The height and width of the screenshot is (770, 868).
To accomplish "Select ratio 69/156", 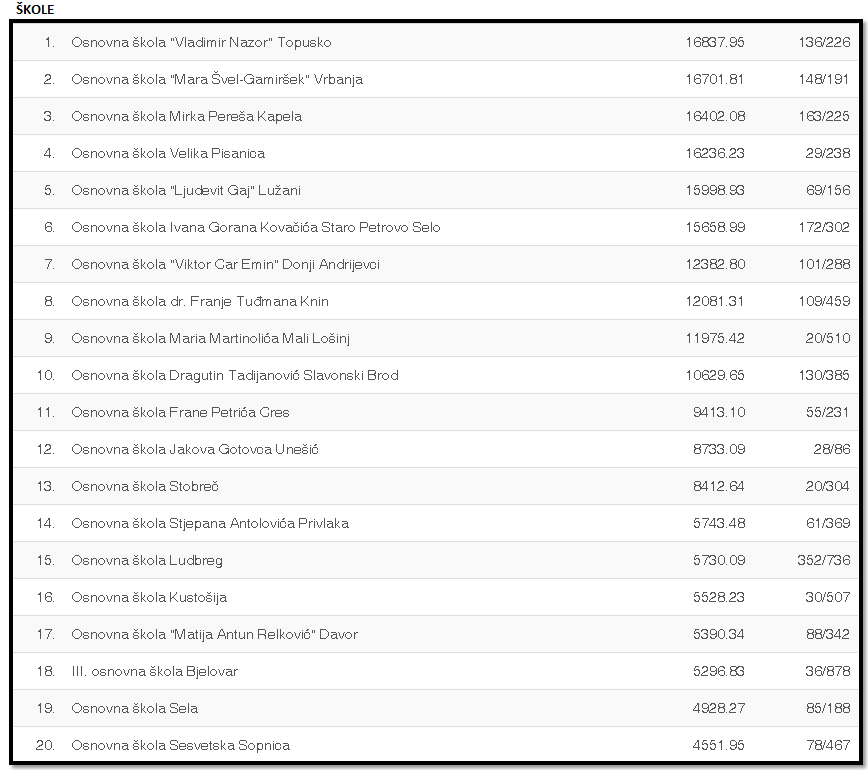I will click(828, 190).
